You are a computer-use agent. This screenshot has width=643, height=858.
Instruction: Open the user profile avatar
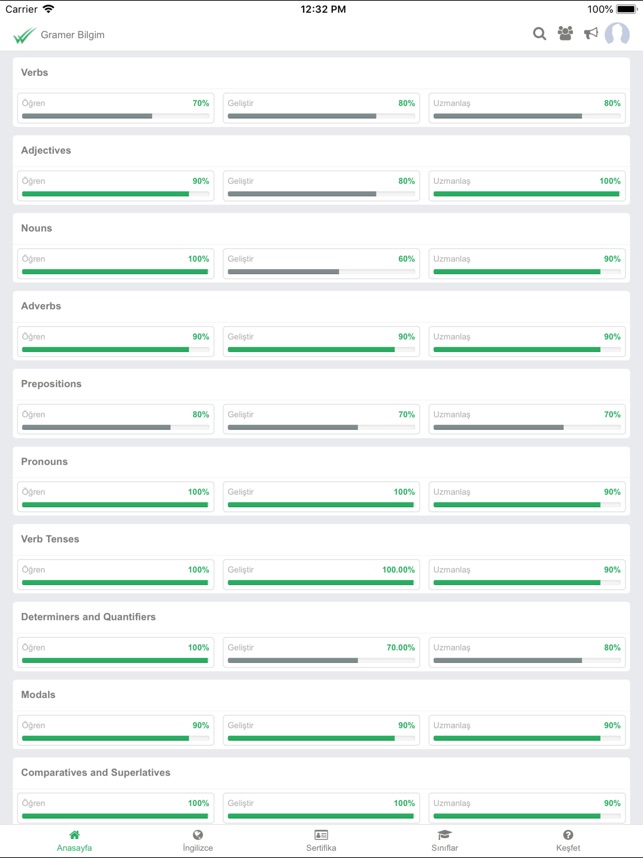pos(617,34)
